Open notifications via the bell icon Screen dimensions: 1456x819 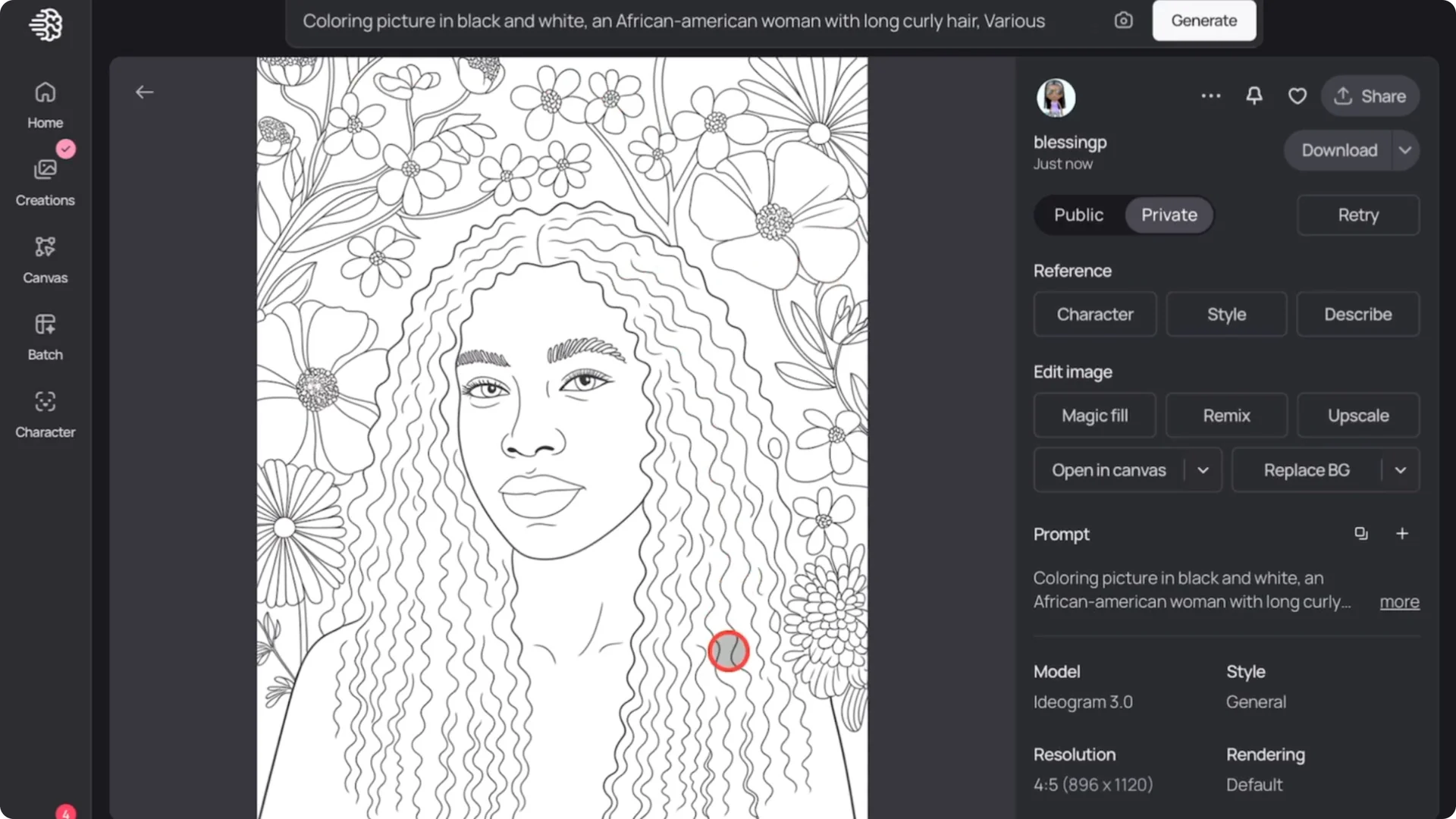(x=1254, y=96)
